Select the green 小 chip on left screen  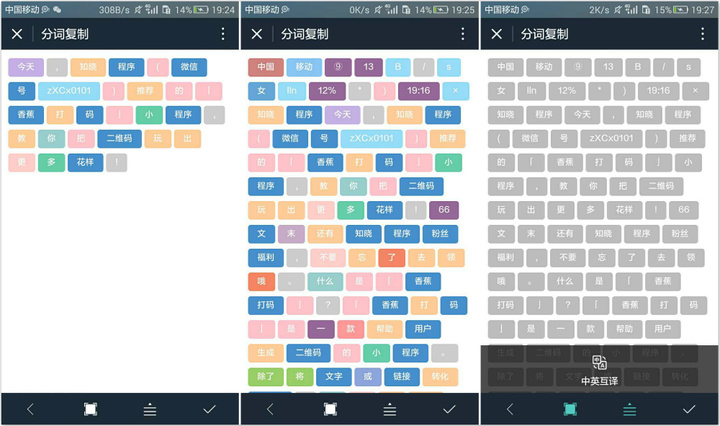[x=149, y=115]
